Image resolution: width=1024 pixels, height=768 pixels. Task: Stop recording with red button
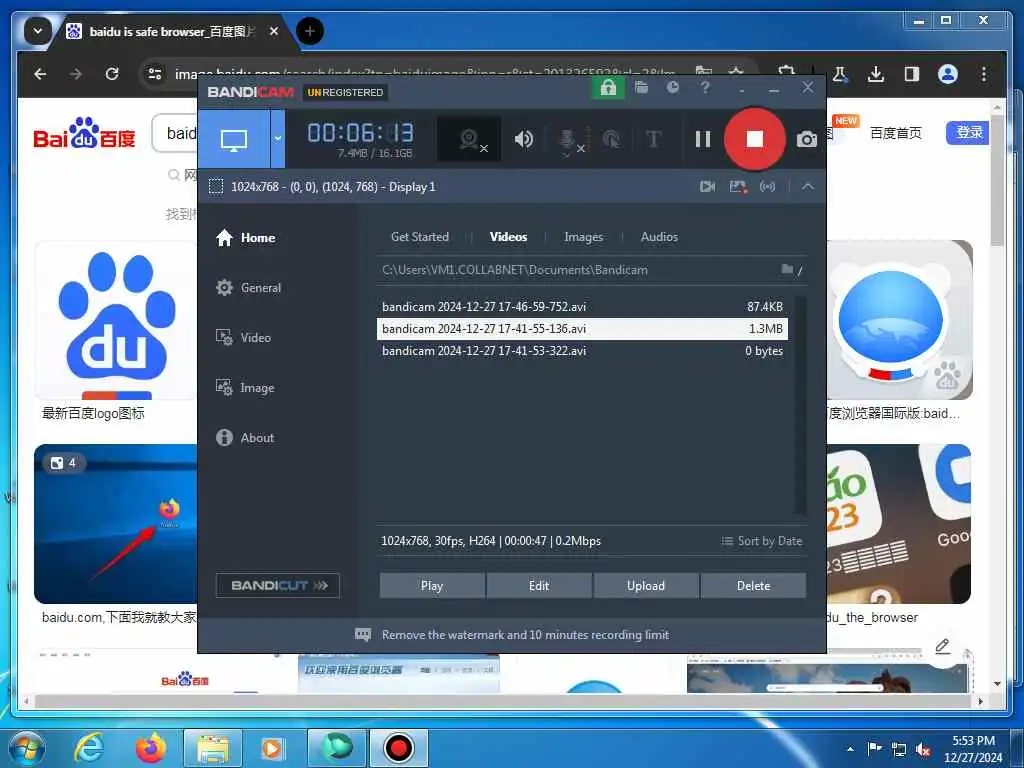coord(754,139)
